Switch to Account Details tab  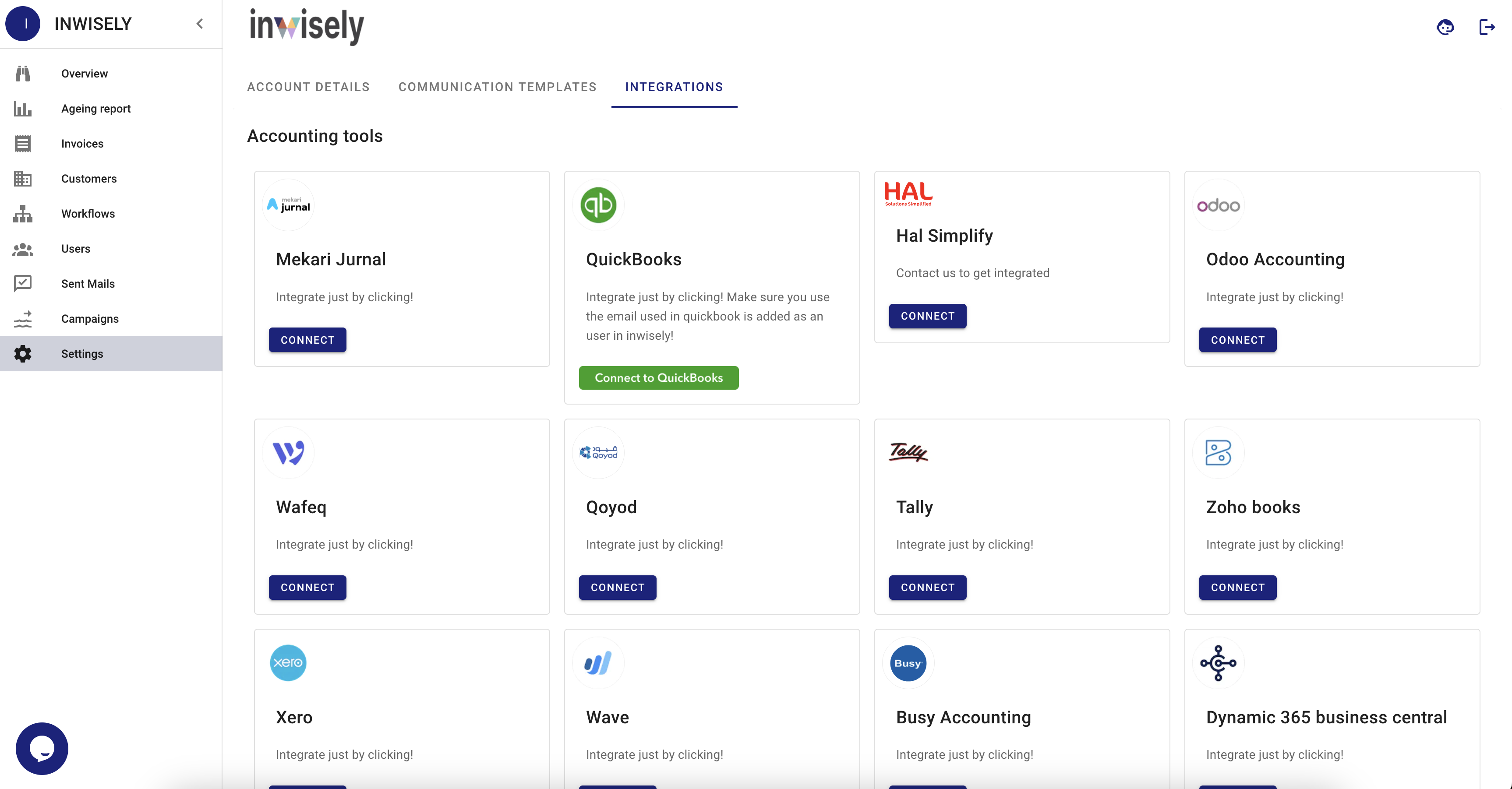[x=308, y=87]
